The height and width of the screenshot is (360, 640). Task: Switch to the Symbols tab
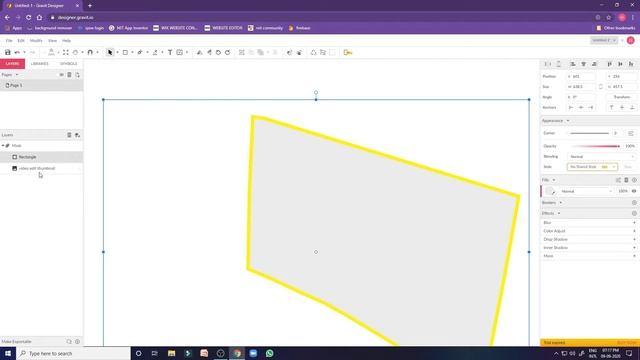pyautogui.click(x=69, y=64)
